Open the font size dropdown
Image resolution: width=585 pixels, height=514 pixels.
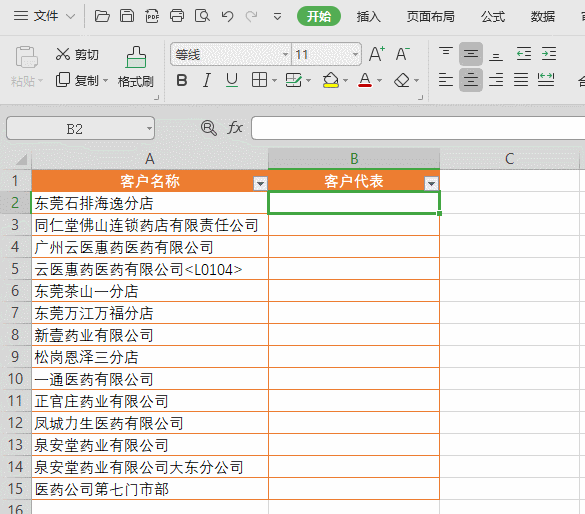click(x=355, y=54)
